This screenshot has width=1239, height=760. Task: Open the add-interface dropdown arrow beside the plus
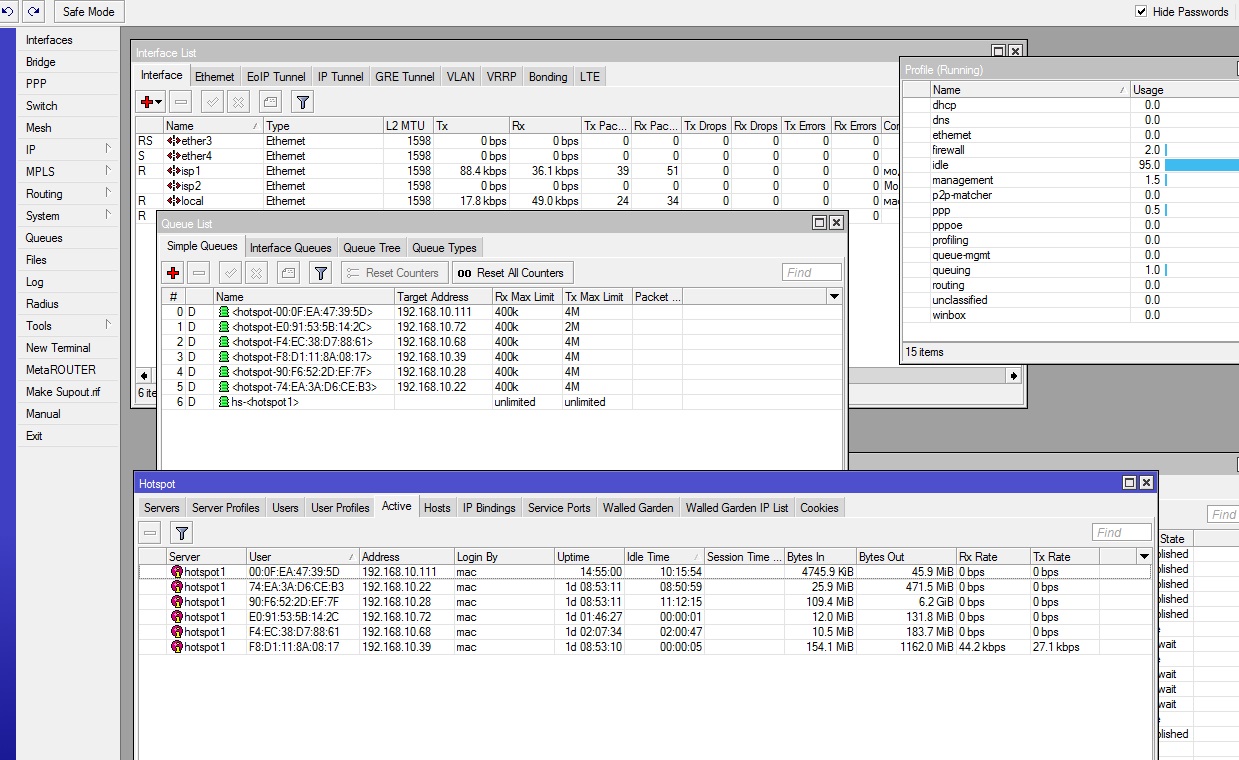point(159,102)
